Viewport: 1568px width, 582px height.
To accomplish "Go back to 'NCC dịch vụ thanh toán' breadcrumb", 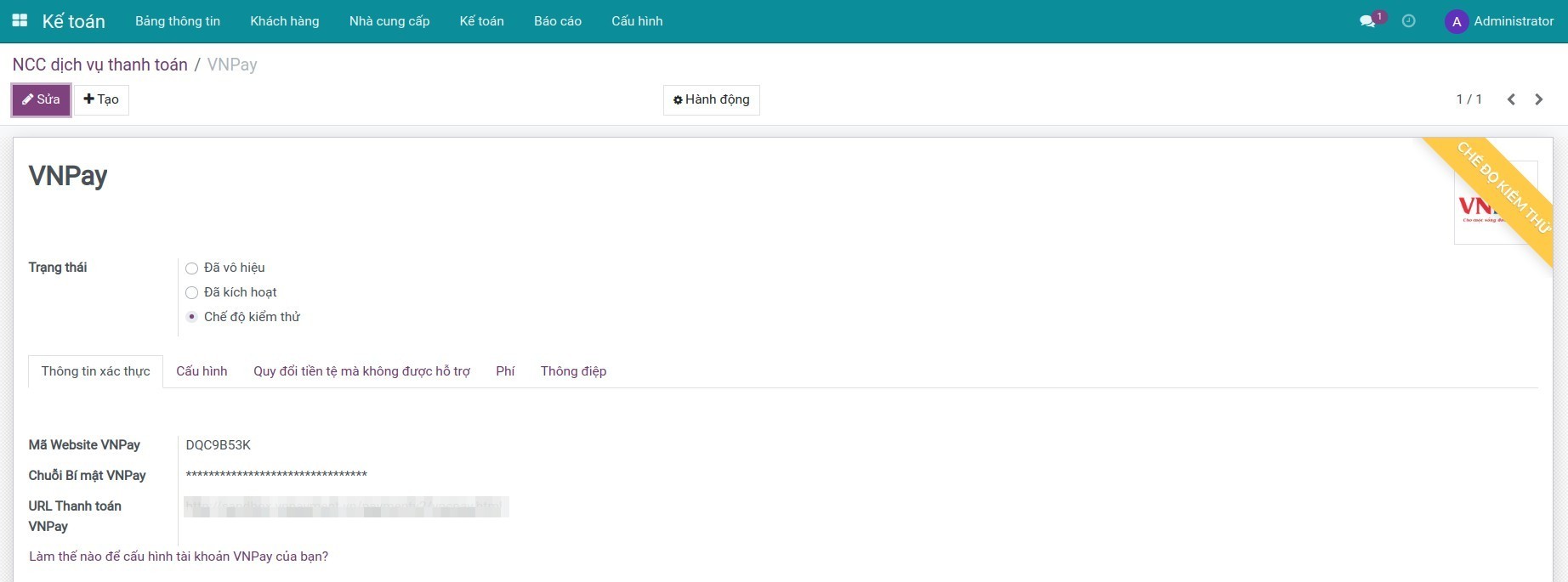I will click(x=99, y=65).
